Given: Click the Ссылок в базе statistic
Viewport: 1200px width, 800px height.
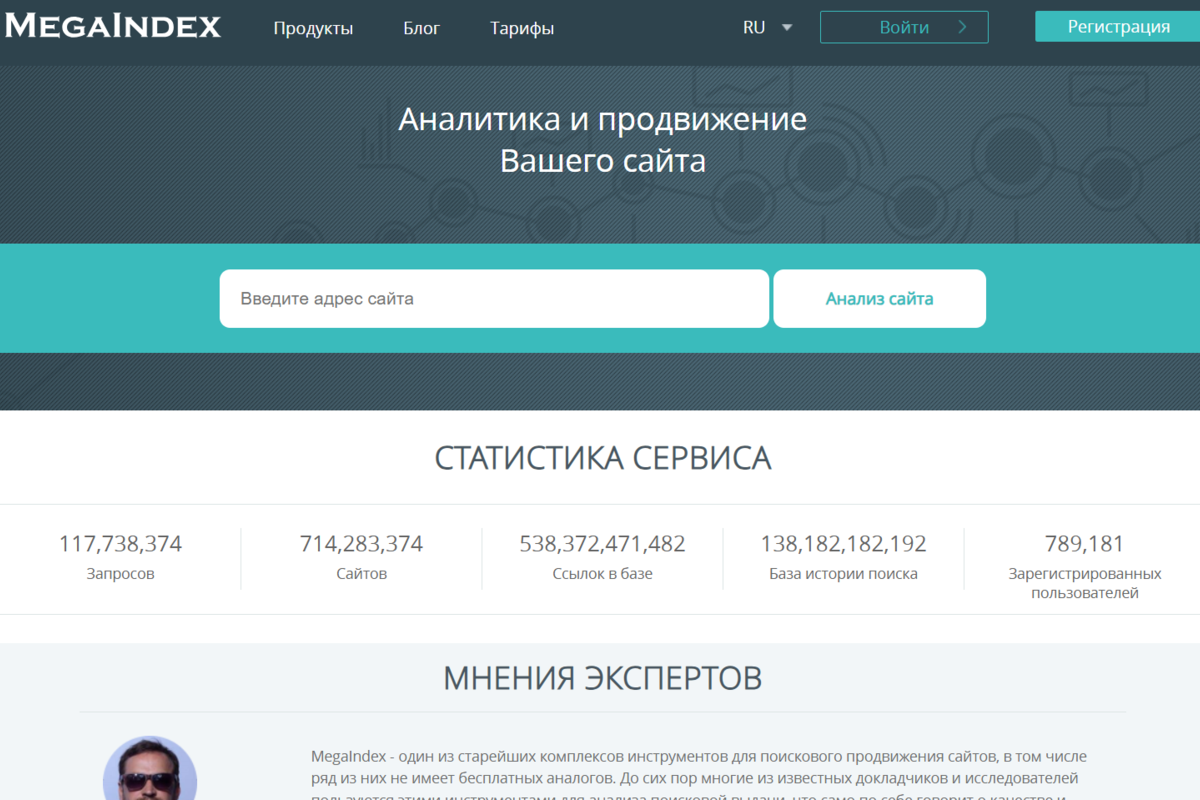Looking at the screenshot, I should coord(603,558).
